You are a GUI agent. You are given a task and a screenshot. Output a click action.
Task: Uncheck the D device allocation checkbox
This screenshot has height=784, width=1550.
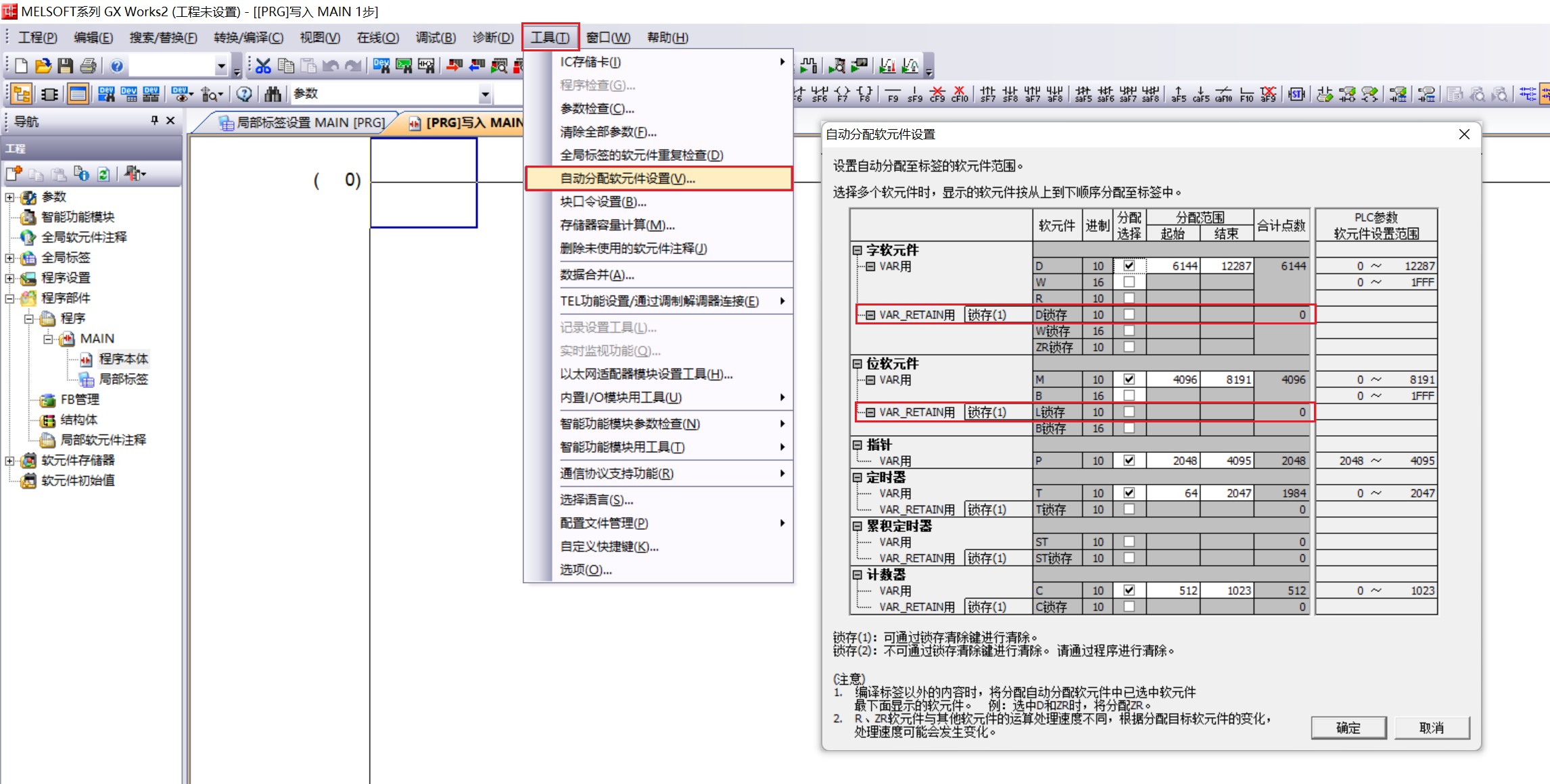pos(1129,266)
